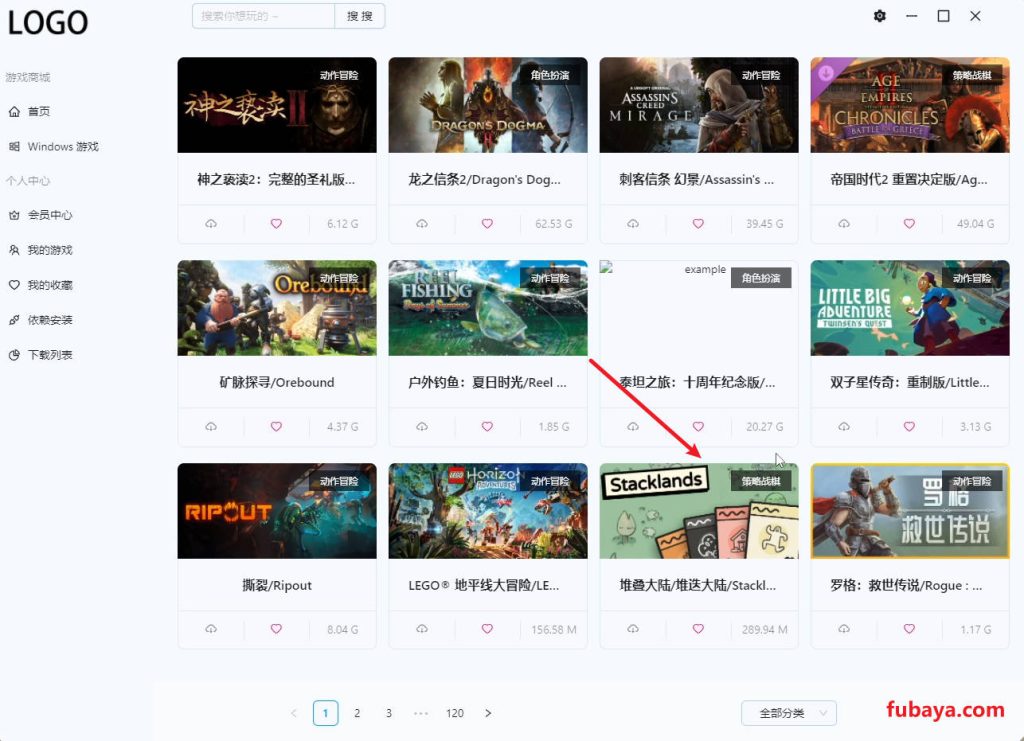
Task: Click the download icon for 堆叠大陆 Stacklands
Action: pyautogui.click(x=633, y=629)
